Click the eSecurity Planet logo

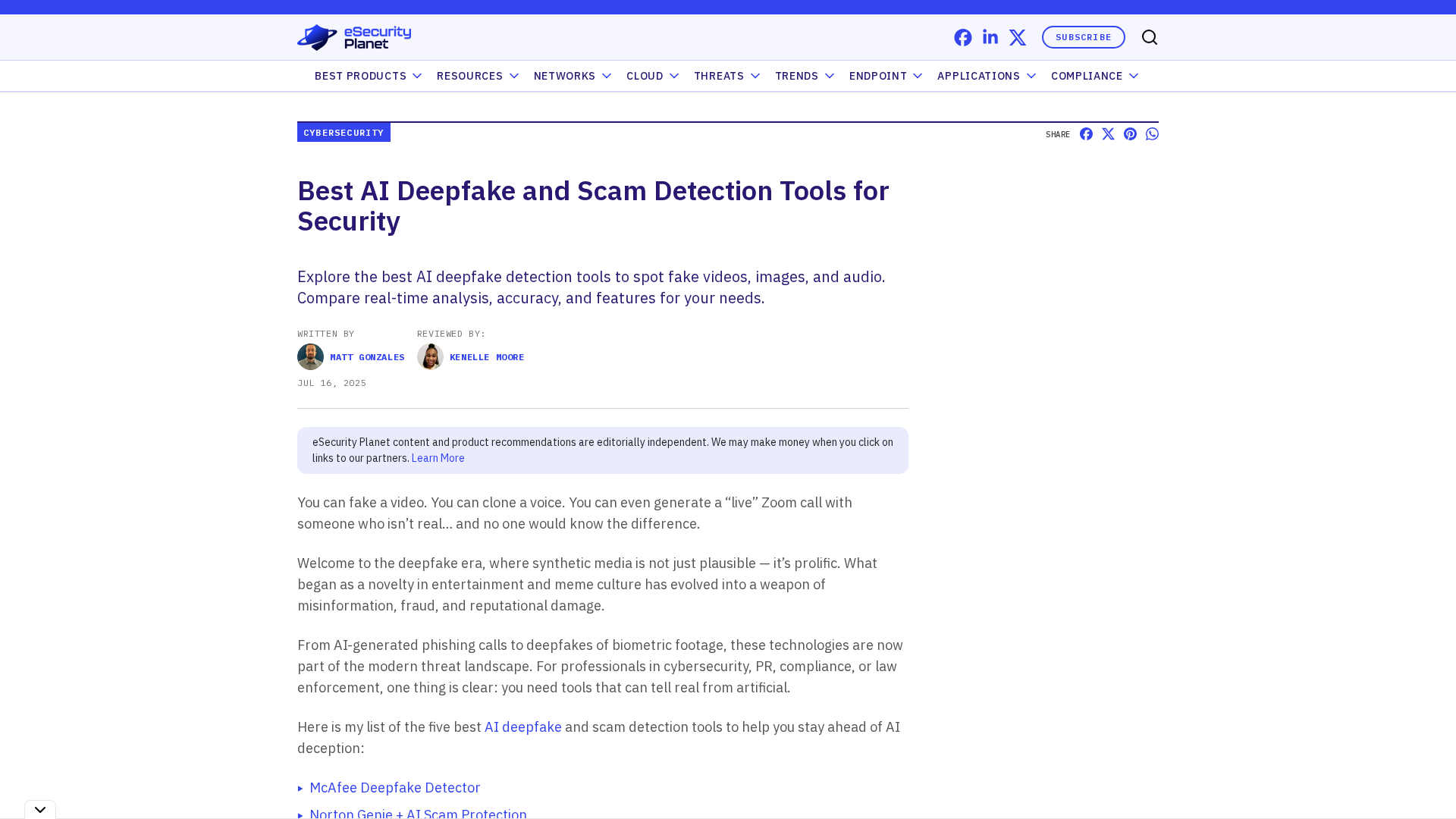click(354, 37)
